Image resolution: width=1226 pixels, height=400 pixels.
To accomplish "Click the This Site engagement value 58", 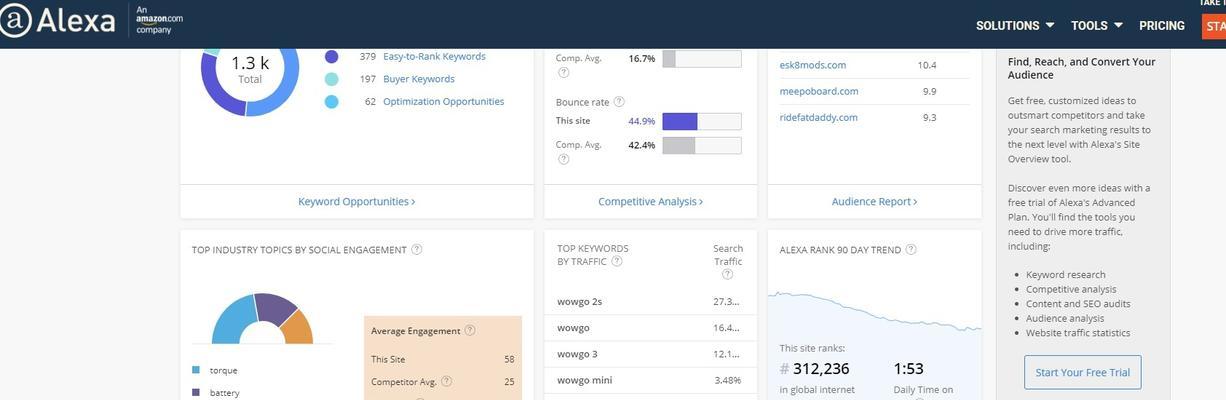I will coord(509,359).
